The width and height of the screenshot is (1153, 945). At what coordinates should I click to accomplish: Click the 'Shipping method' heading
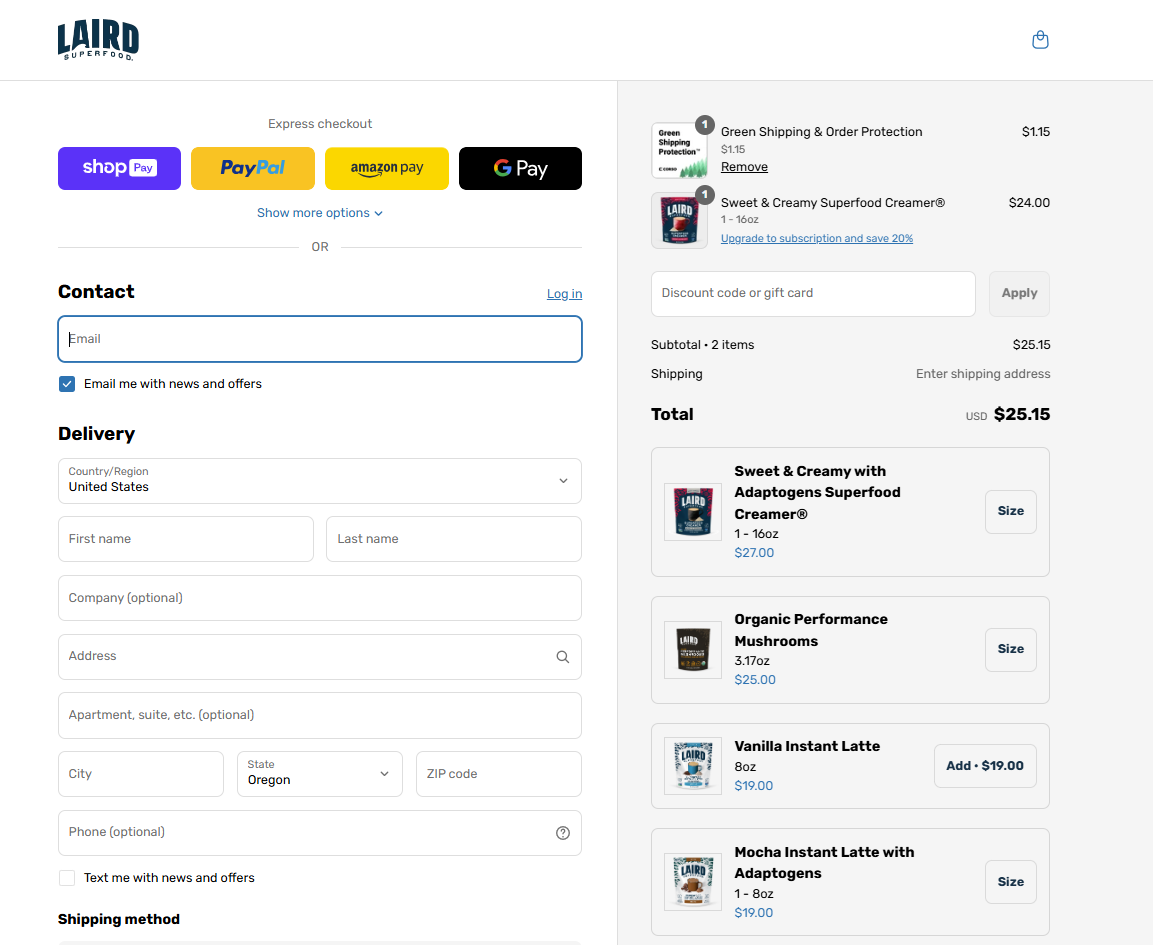click(x=119, y=919)
